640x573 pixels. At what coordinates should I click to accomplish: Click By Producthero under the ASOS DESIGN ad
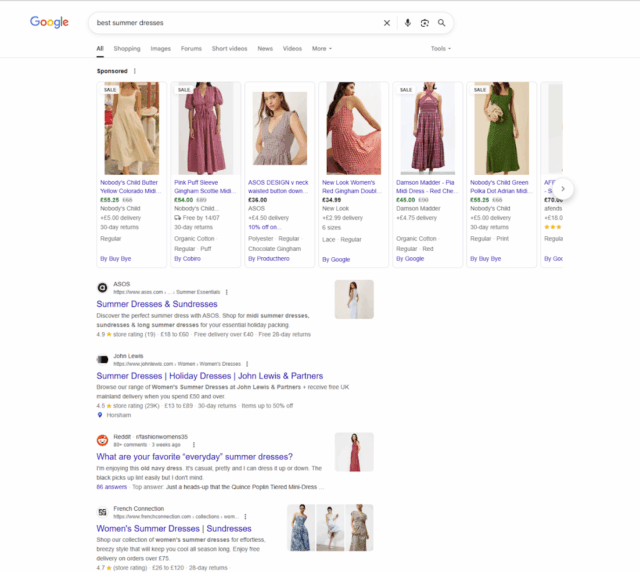269,259
